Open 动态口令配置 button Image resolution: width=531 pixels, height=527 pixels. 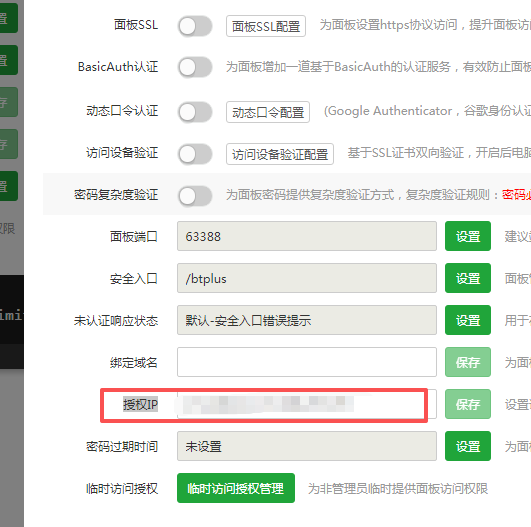point(268,112)
